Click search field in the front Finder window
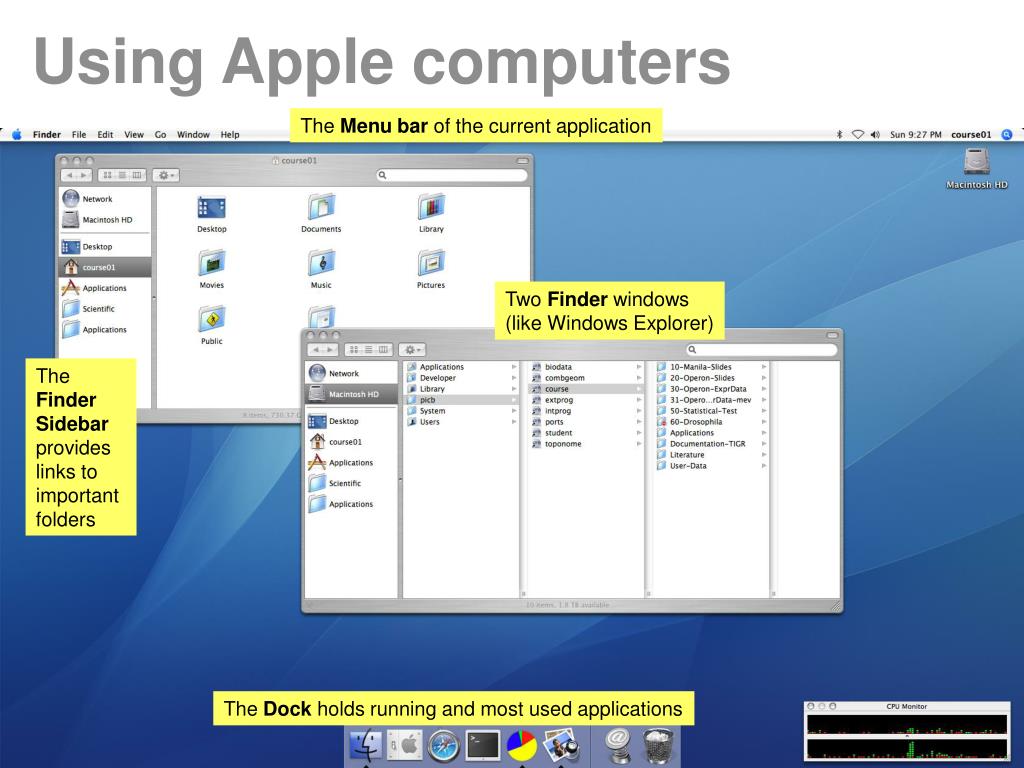Viewport: 1024px width, 768px height. coord(762,350)
